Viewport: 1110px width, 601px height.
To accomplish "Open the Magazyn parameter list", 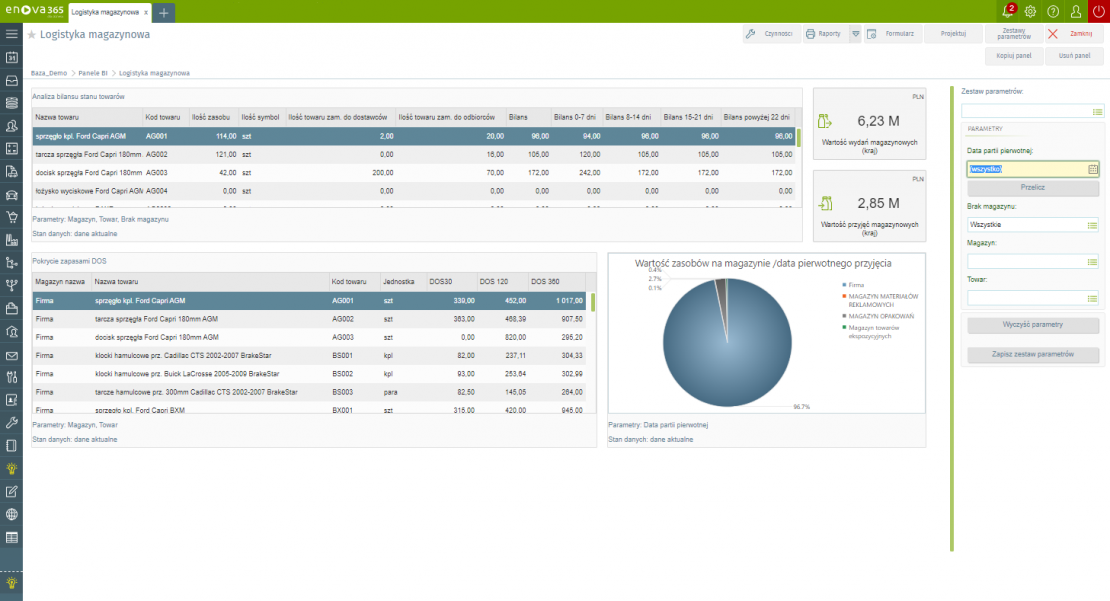I will (x=1093, y=261).
